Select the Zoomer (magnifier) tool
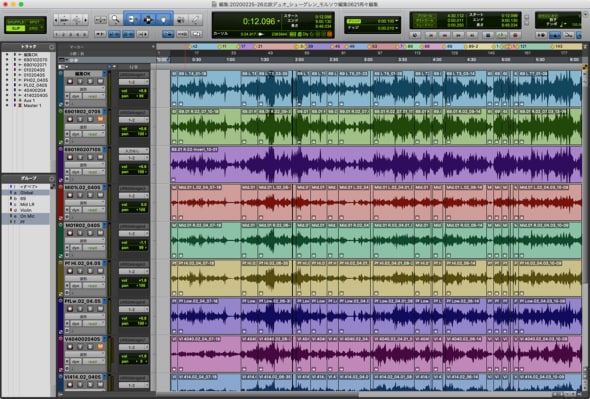The height and width of the screenshot is (399, 590). point(115,19)
